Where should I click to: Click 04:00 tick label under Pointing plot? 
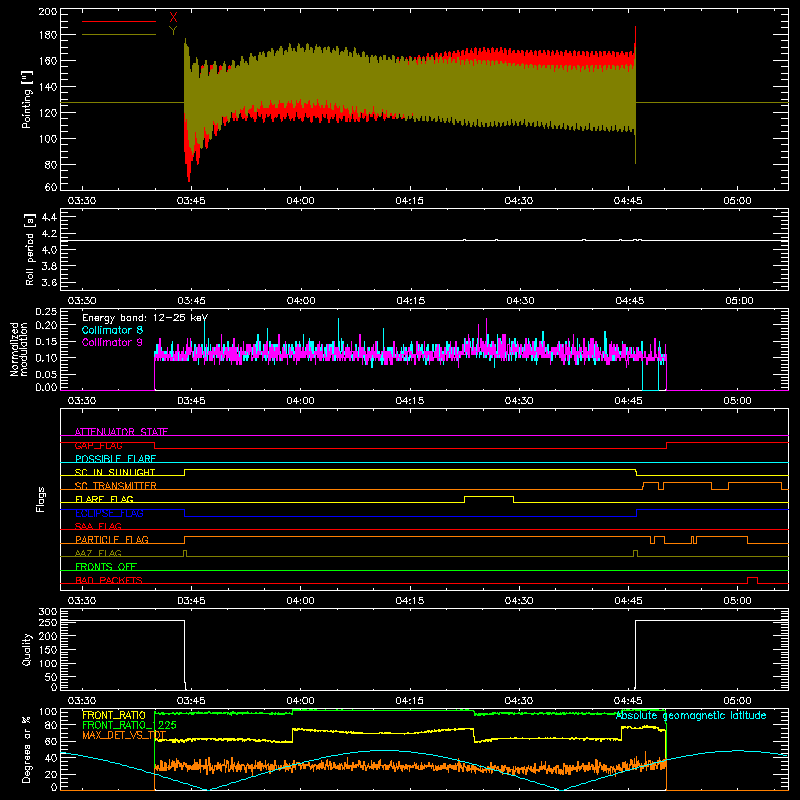pos(301,201)
